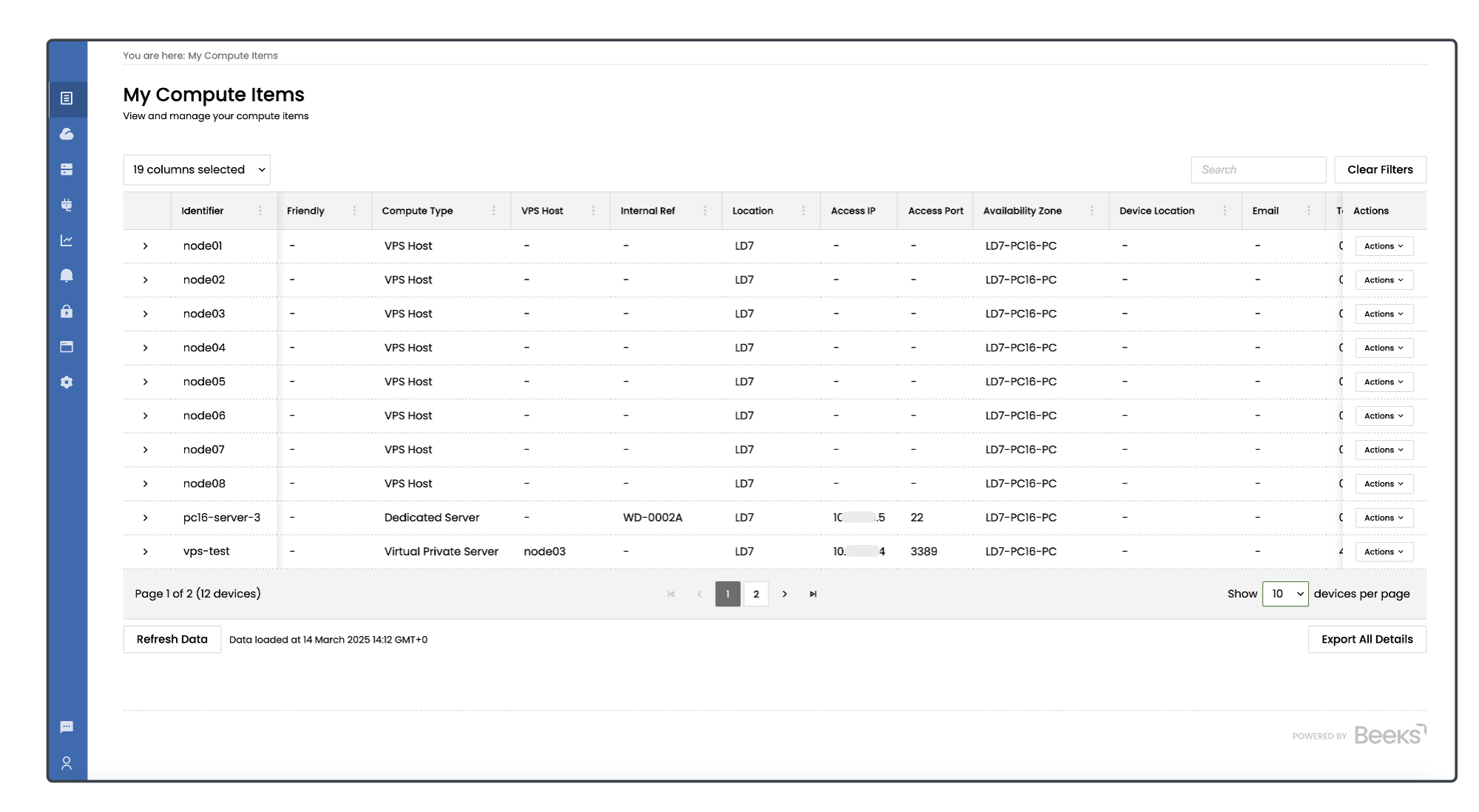Open Actions dropdown for pc16-server-3

coord(1384,518)
